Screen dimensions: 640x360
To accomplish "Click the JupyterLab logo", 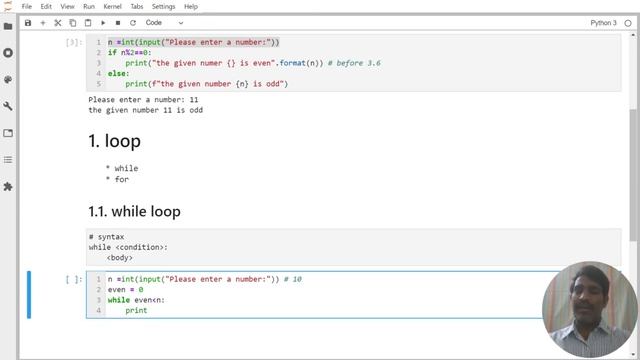I will coord(8,7).
